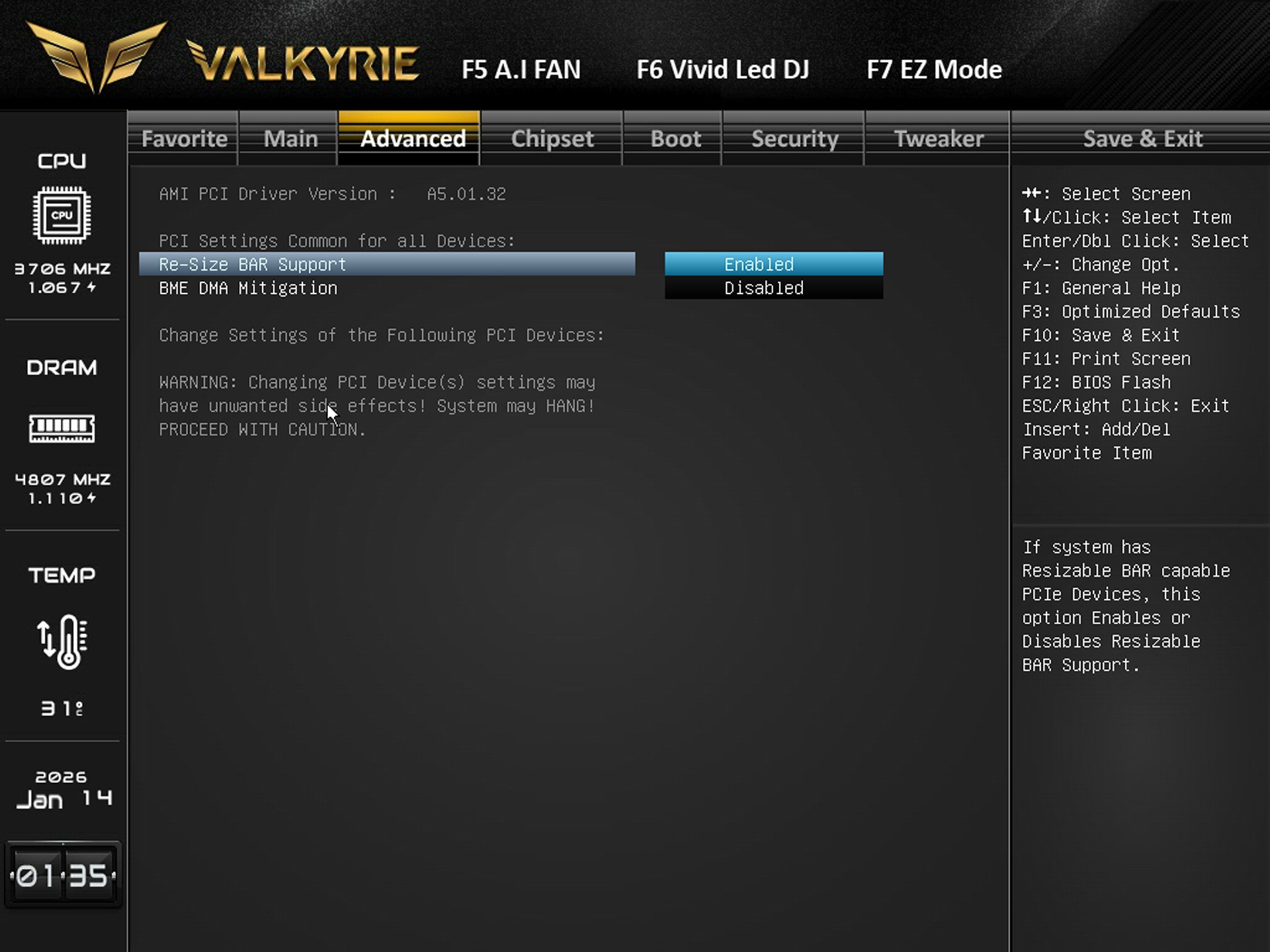Open the Boot tab

(x=675, y=139)
